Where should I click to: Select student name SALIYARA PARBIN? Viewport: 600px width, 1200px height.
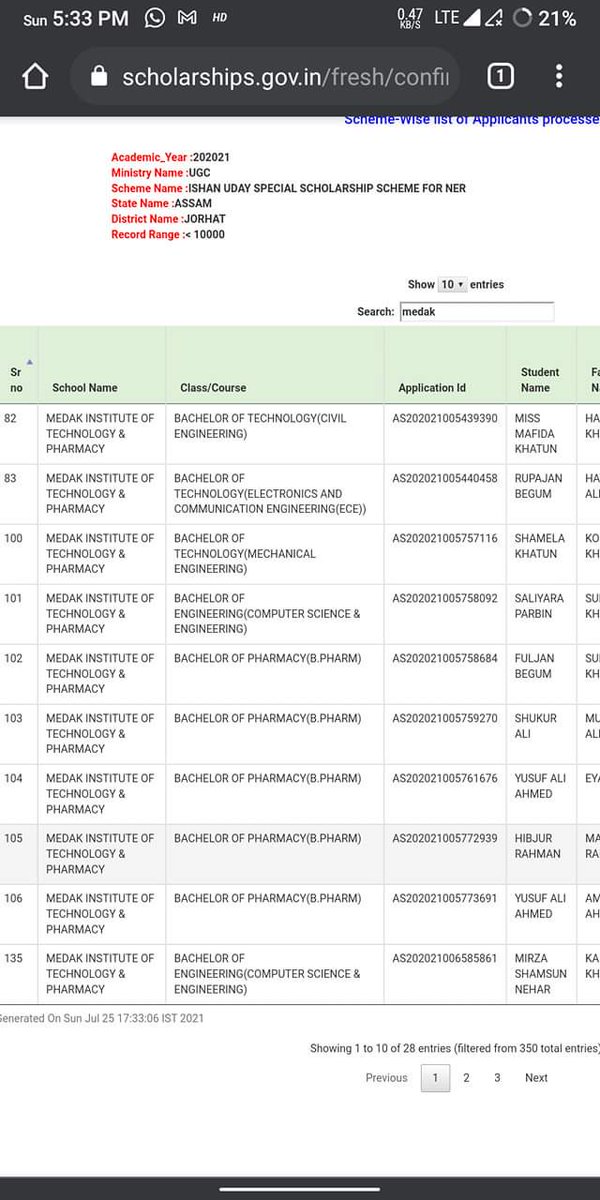539,606
